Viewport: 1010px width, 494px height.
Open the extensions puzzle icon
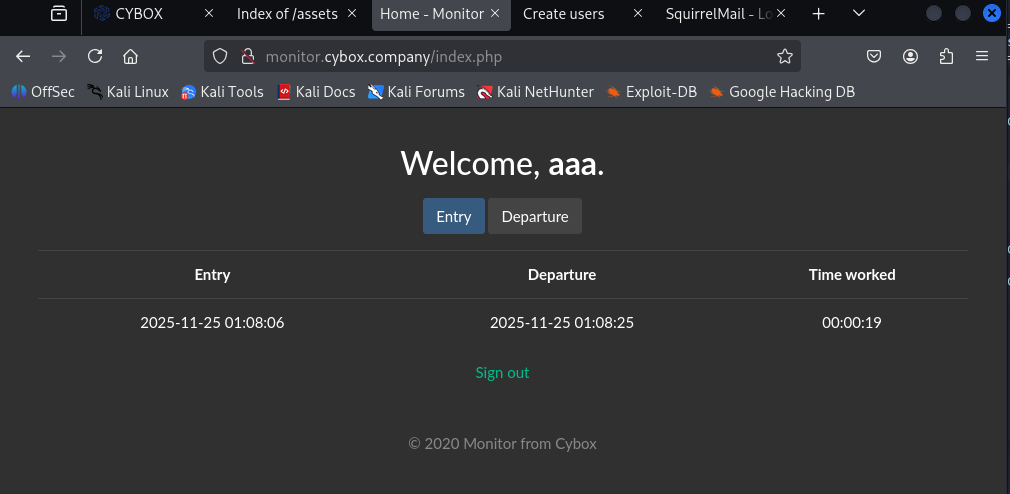pos(946,57)
